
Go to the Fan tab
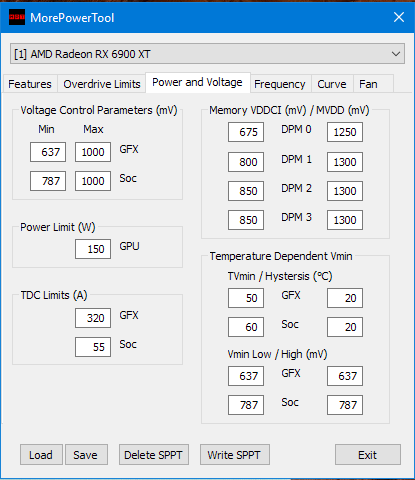[368, 84]
